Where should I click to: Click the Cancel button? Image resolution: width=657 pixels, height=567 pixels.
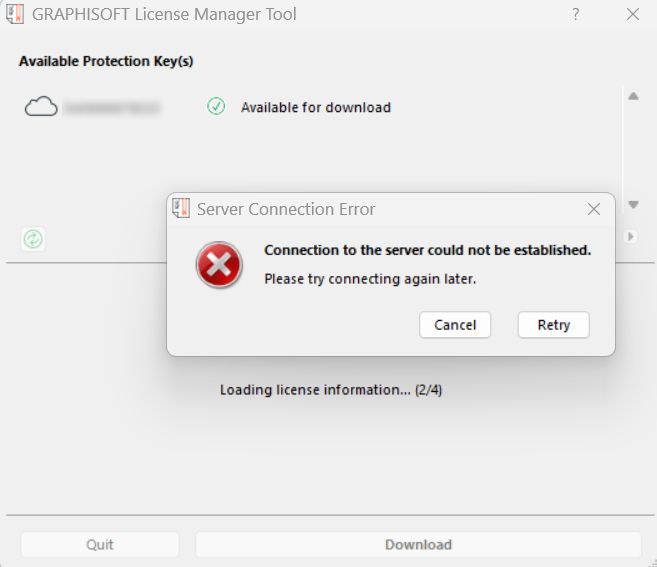[455, 325]
